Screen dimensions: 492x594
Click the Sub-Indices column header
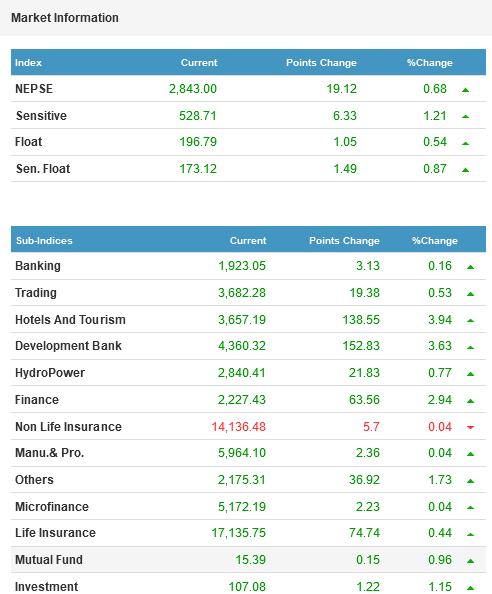click(44, 241)
